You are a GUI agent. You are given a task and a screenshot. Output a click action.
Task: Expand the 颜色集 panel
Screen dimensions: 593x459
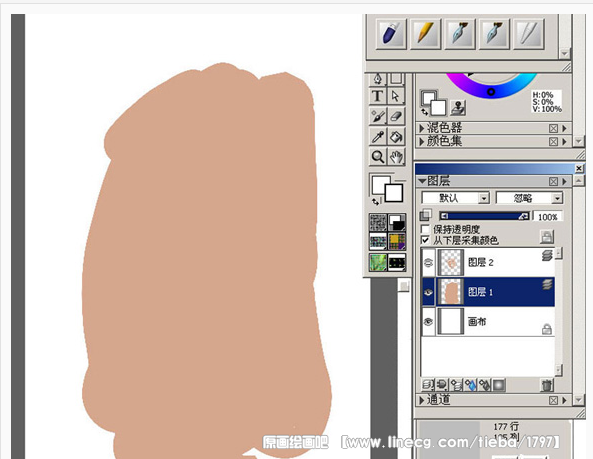tap(422, 141)
